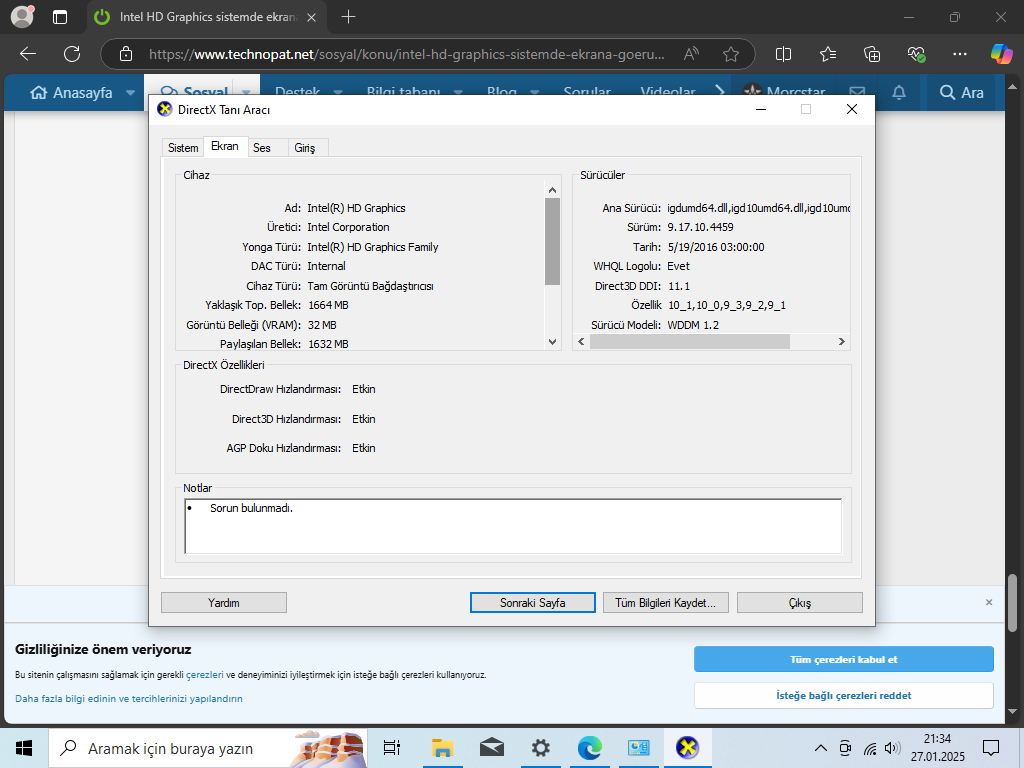Open the çerezleri link in banner
Viewport: 1024px width, 768px height.
(x=204, y=675)
